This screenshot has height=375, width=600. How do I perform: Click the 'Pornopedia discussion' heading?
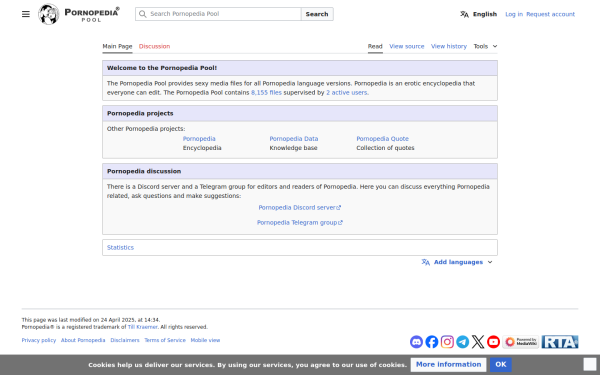point(144,171)
